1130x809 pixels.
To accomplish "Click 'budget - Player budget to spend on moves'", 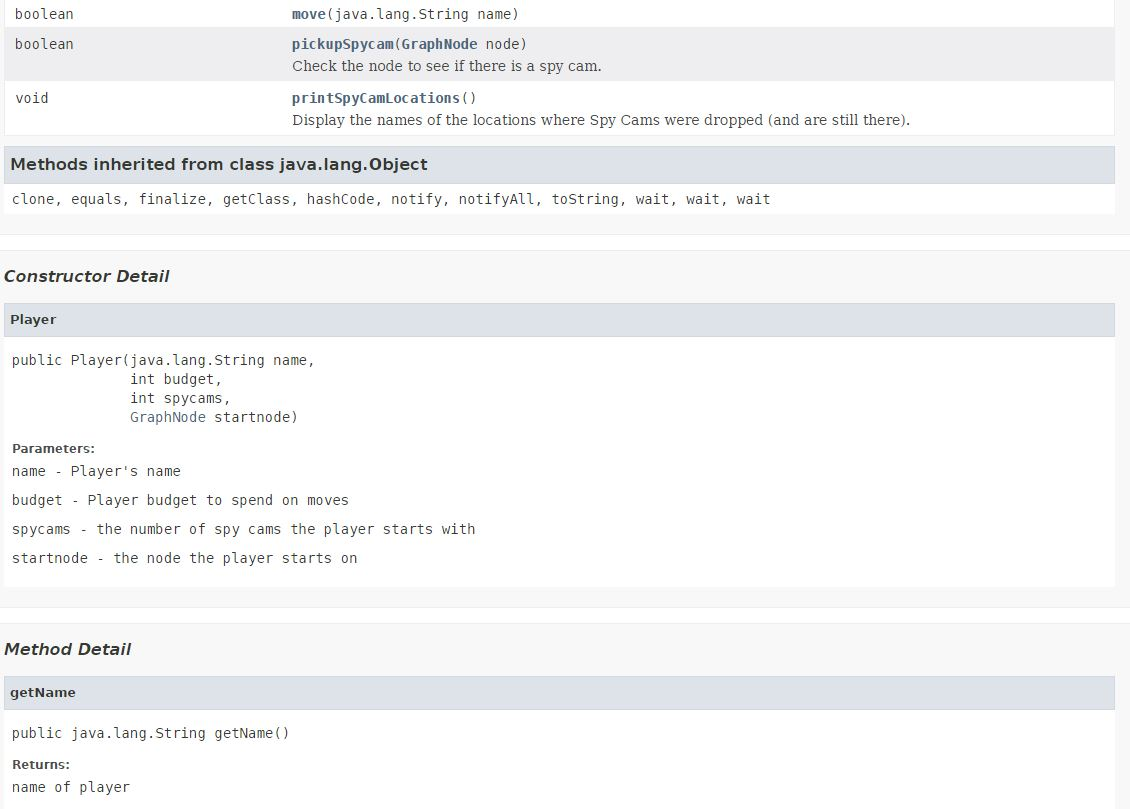I will point(180,500).
